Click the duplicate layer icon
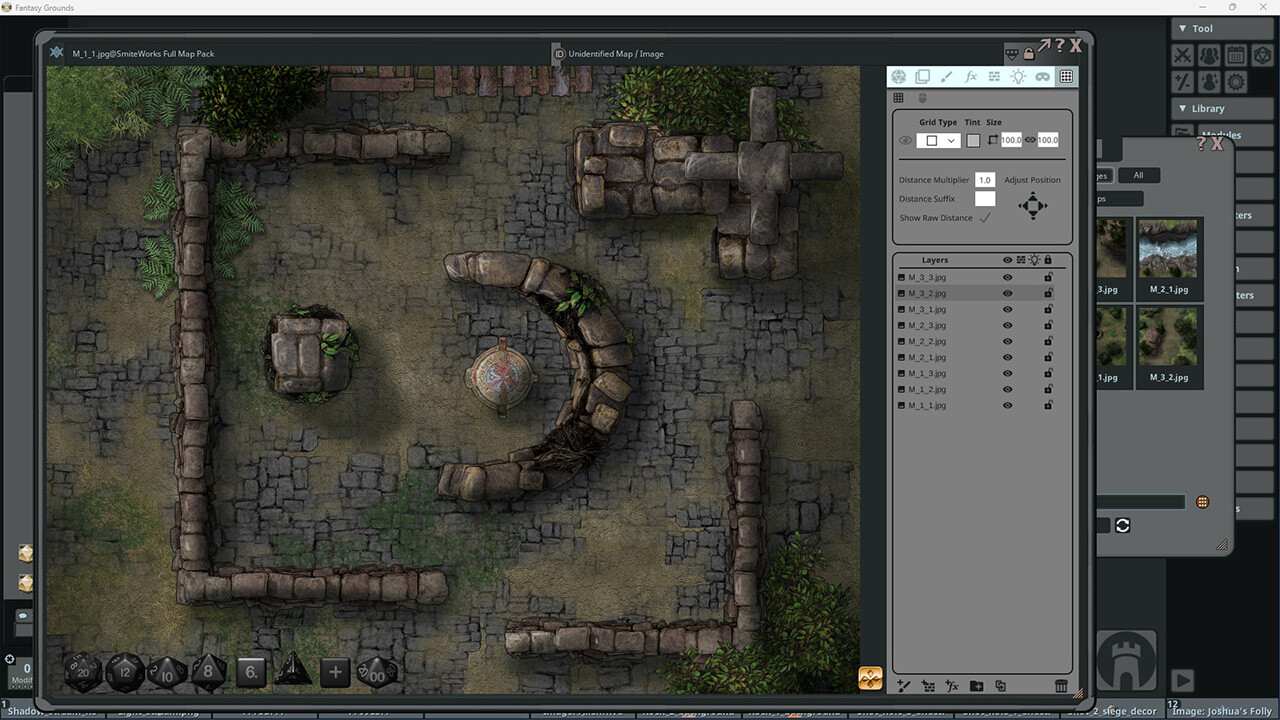1280x720 pixels. (1001, 686)
